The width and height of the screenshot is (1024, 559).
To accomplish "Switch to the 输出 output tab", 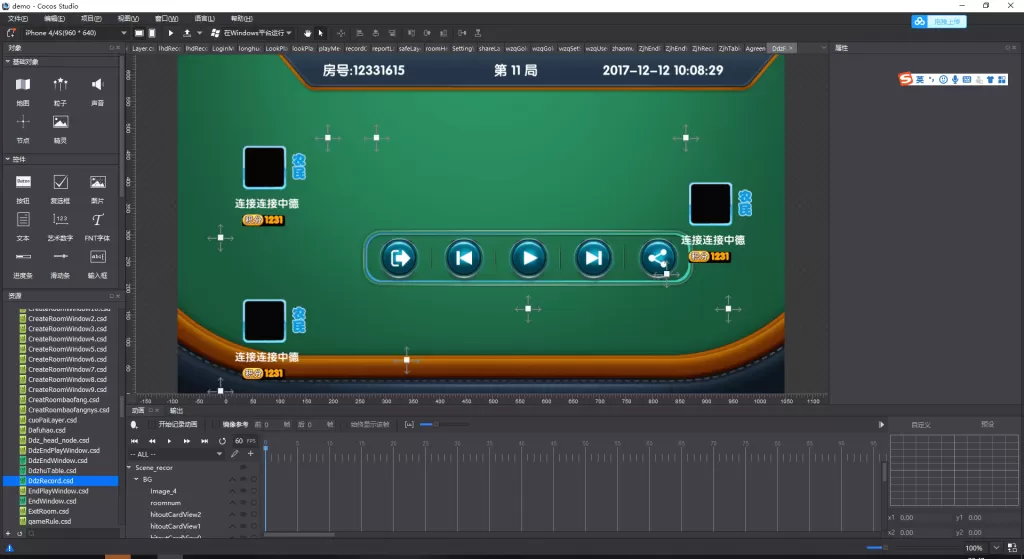I will [177, 411].
